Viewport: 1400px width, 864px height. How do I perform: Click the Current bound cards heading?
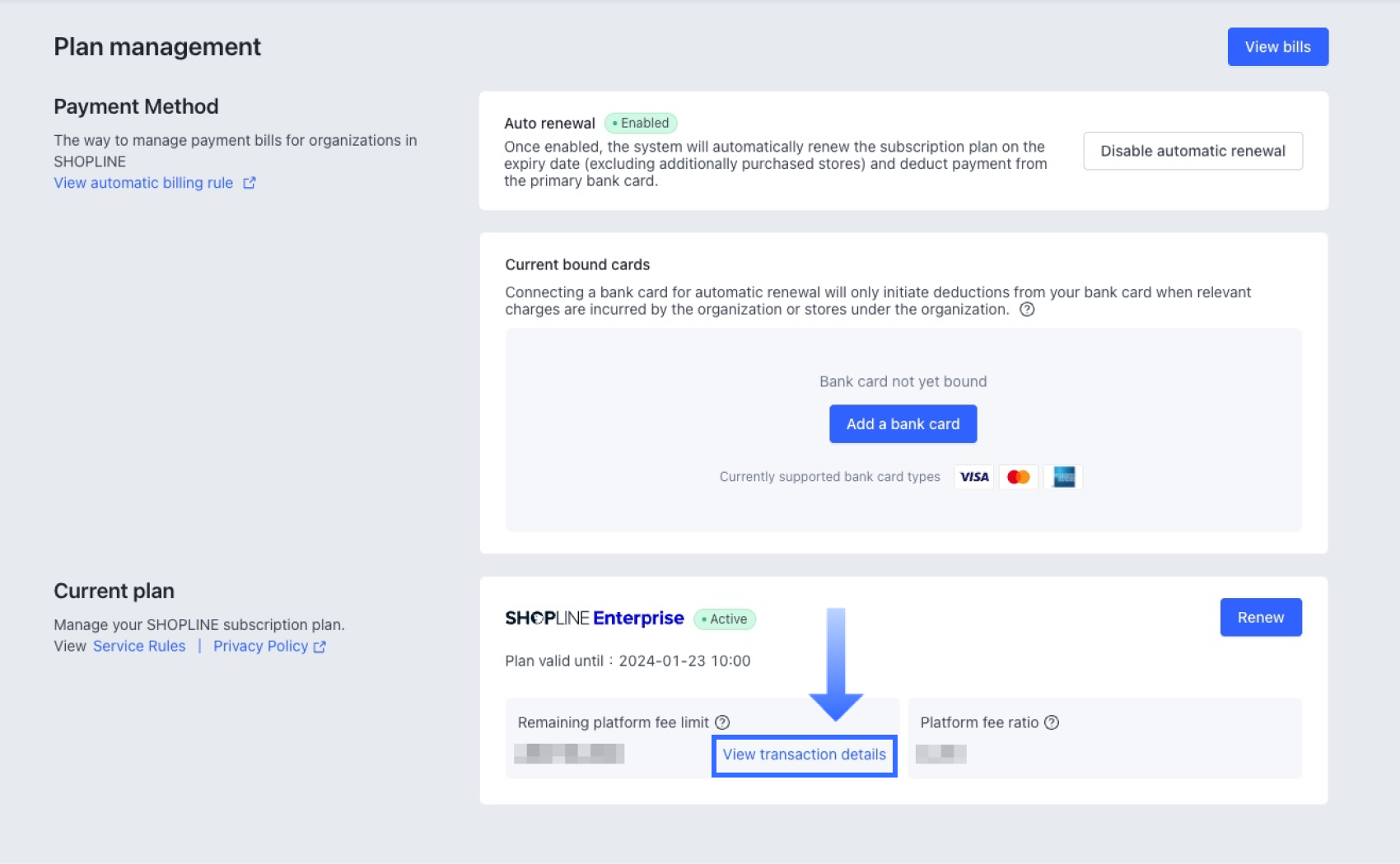577,264
